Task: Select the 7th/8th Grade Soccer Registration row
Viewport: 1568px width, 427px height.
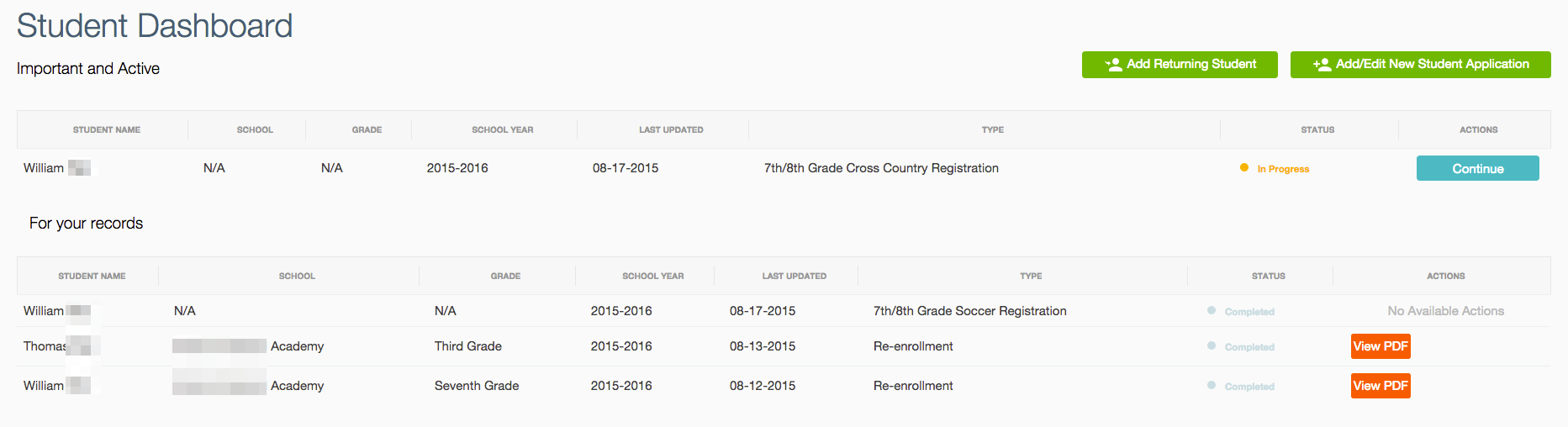Action: [x=784, y=311]
